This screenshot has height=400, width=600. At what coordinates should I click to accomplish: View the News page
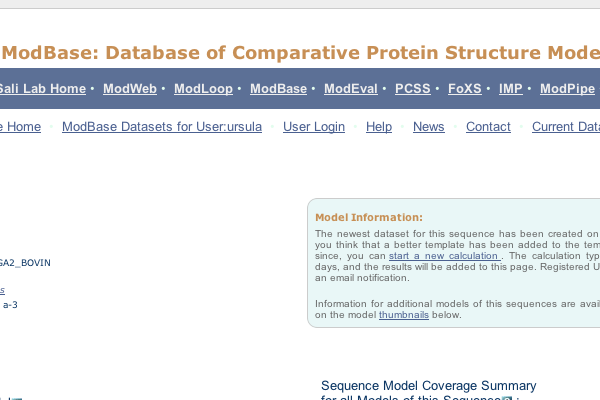[x=429, y=127]
